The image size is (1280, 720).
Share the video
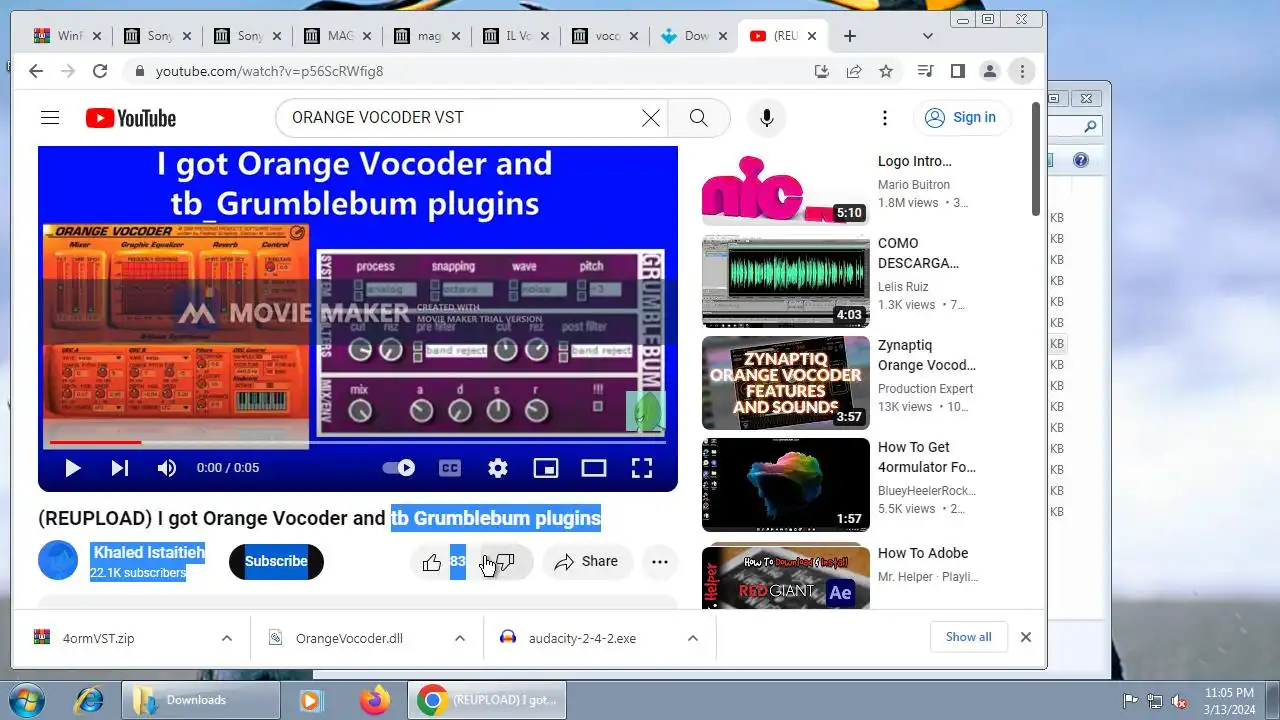point(587,562)
